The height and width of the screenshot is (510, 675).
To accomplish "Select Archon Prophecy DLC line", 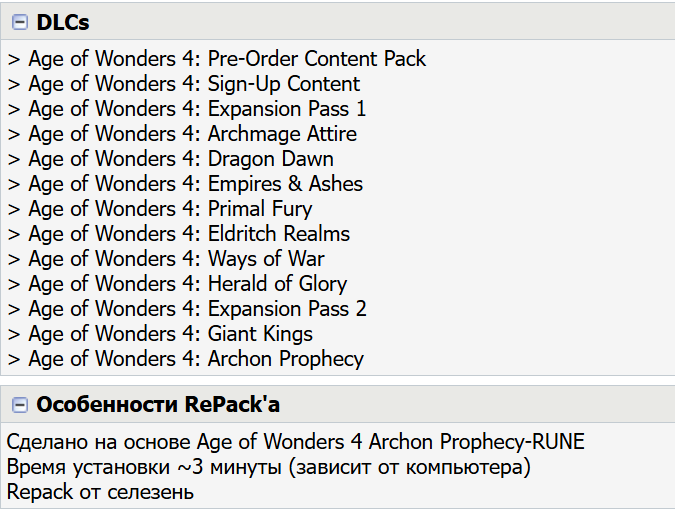I will click(186, 359).
